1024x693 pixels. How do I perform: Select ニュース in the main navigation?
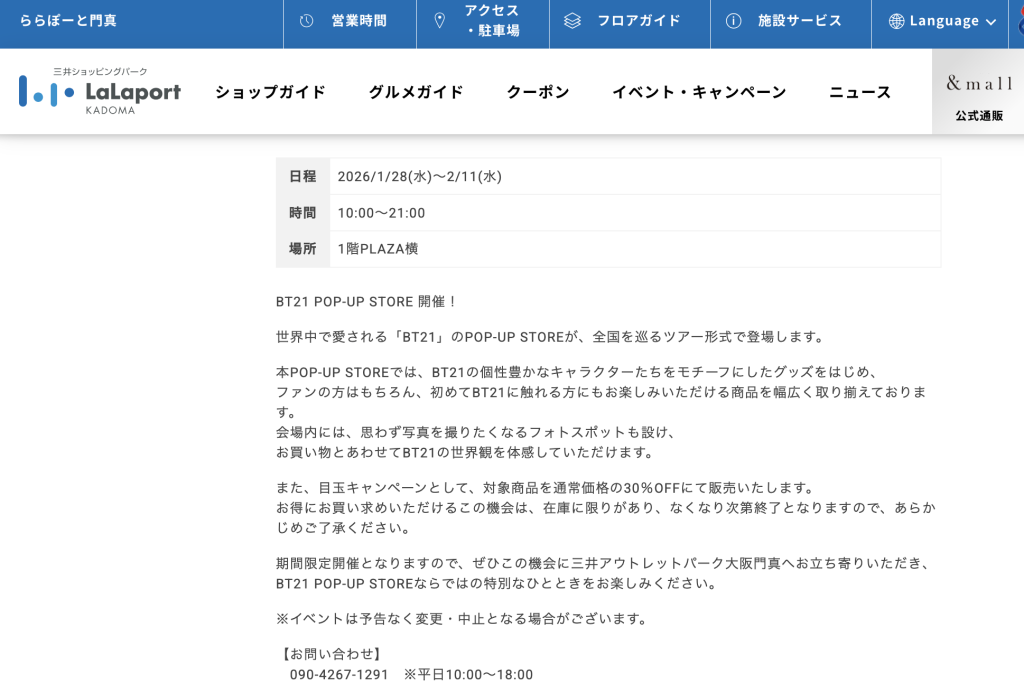pyautogui.click(x=860, y=92)
